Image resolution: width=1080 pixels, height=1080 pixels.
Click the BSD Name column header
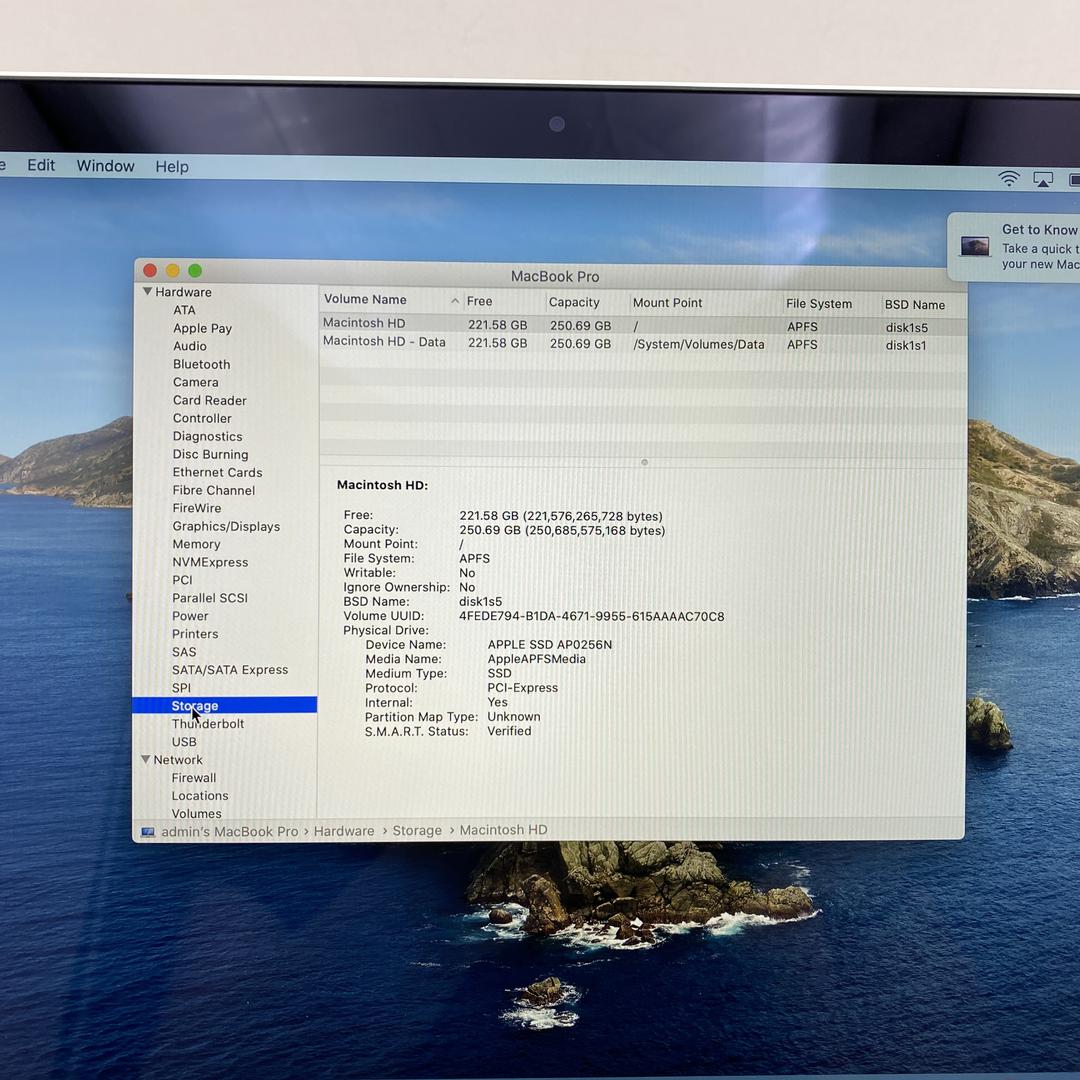(x=915, y=304)
